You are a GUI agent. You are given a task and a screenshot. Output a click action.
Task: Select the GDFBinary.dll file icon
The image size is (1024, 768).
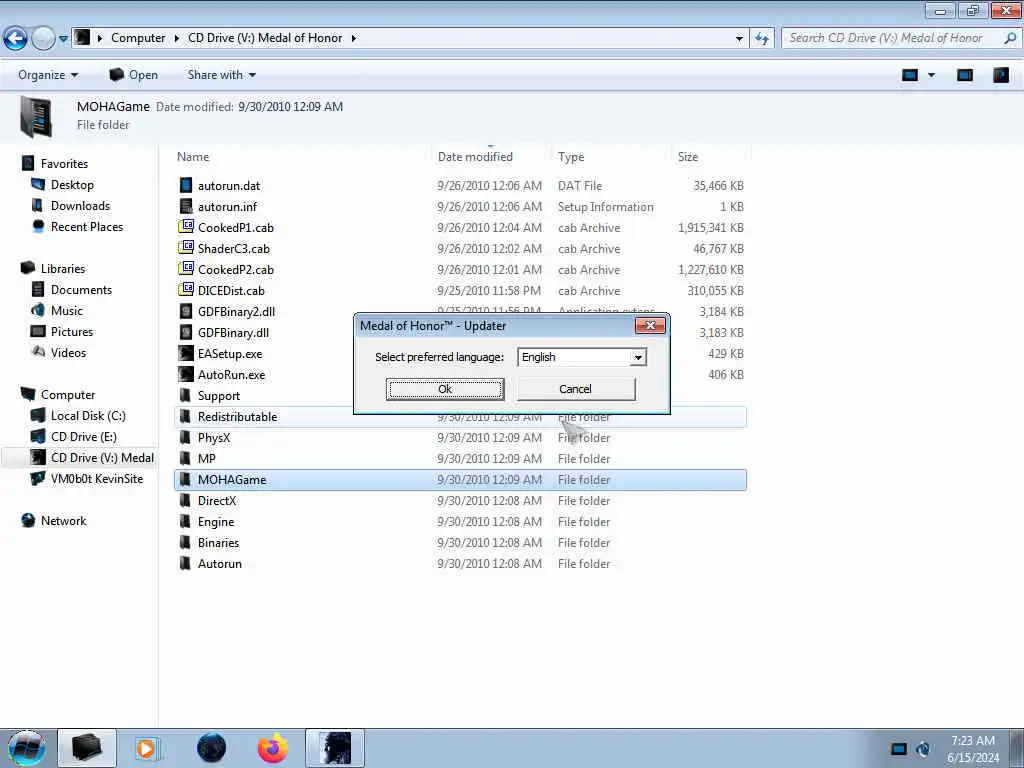[186, 332]
